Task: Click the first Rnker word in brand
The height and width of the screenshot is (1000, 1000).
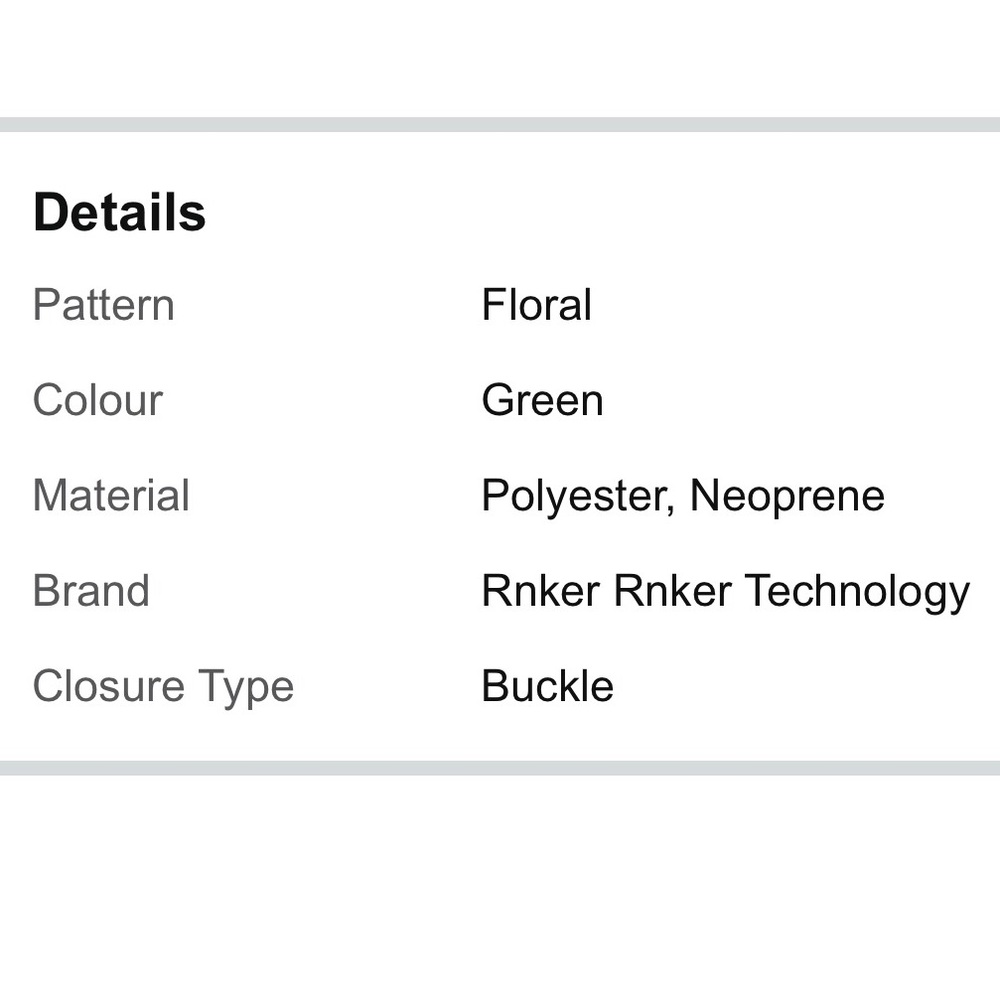Action: coord(541,591)
